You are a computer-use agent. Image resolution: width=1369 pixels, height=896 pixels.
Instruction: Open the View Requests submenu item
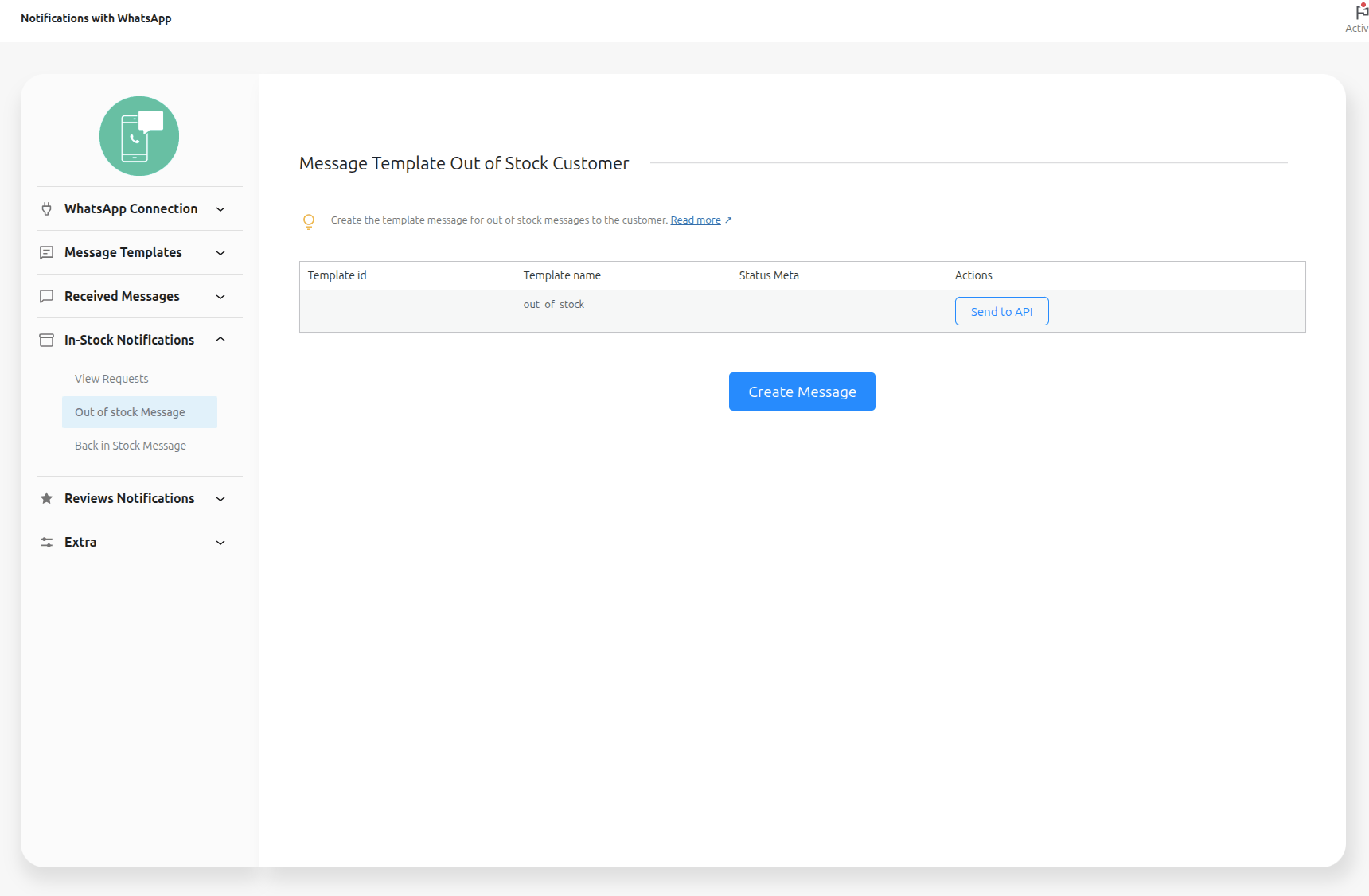tap(111, 379)
